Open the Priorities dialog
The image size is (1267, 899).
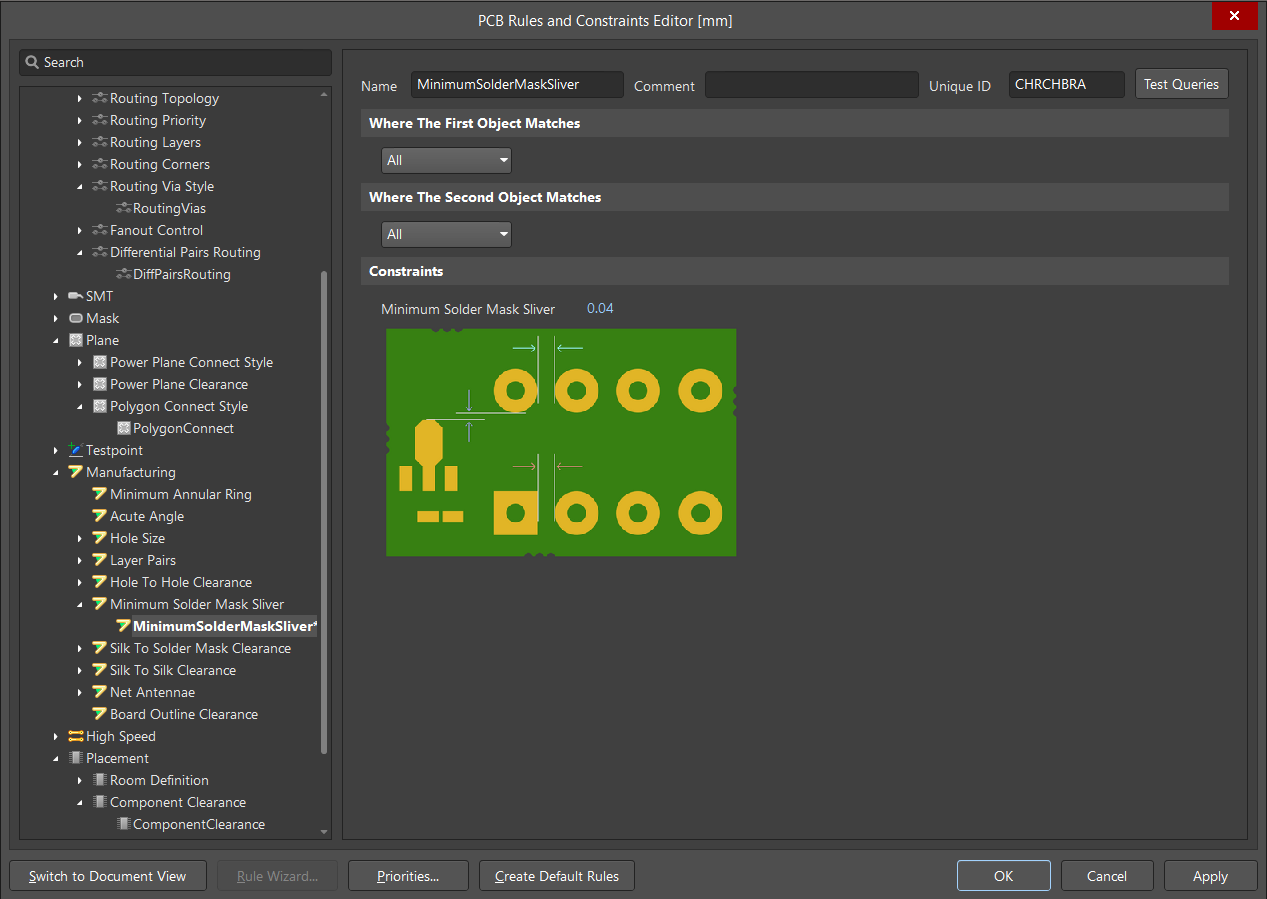(x=408, y=875)
